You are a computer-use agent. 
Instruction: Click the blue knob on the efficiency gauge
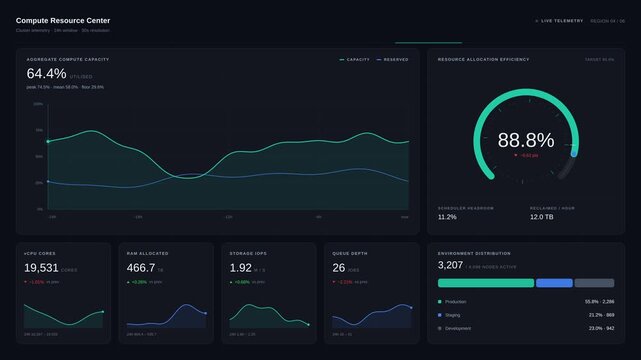[x=574, y=154]
